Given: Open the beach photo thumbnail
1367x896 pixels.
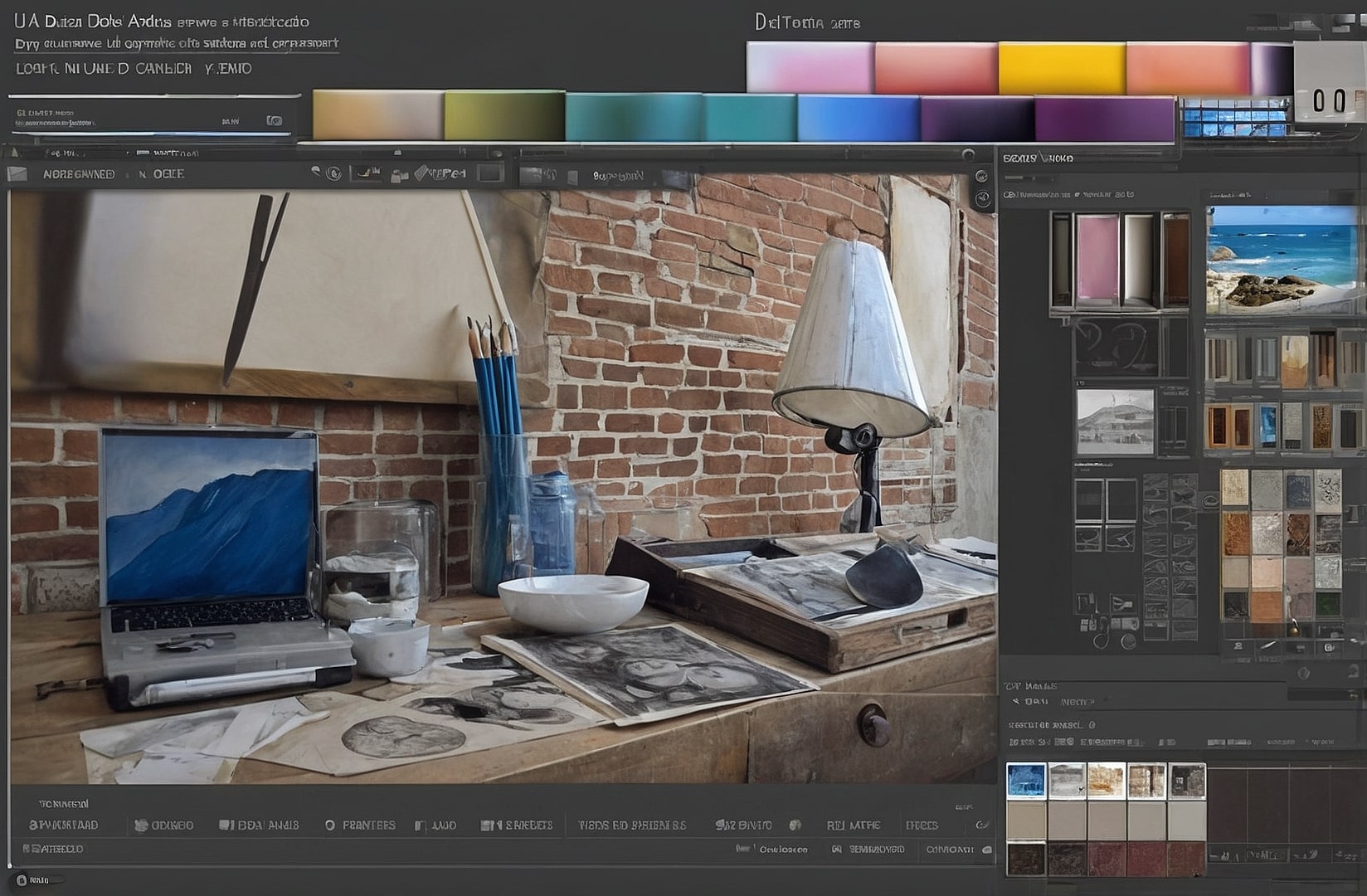Looking at the screenshot, I should pos(1282,260).
